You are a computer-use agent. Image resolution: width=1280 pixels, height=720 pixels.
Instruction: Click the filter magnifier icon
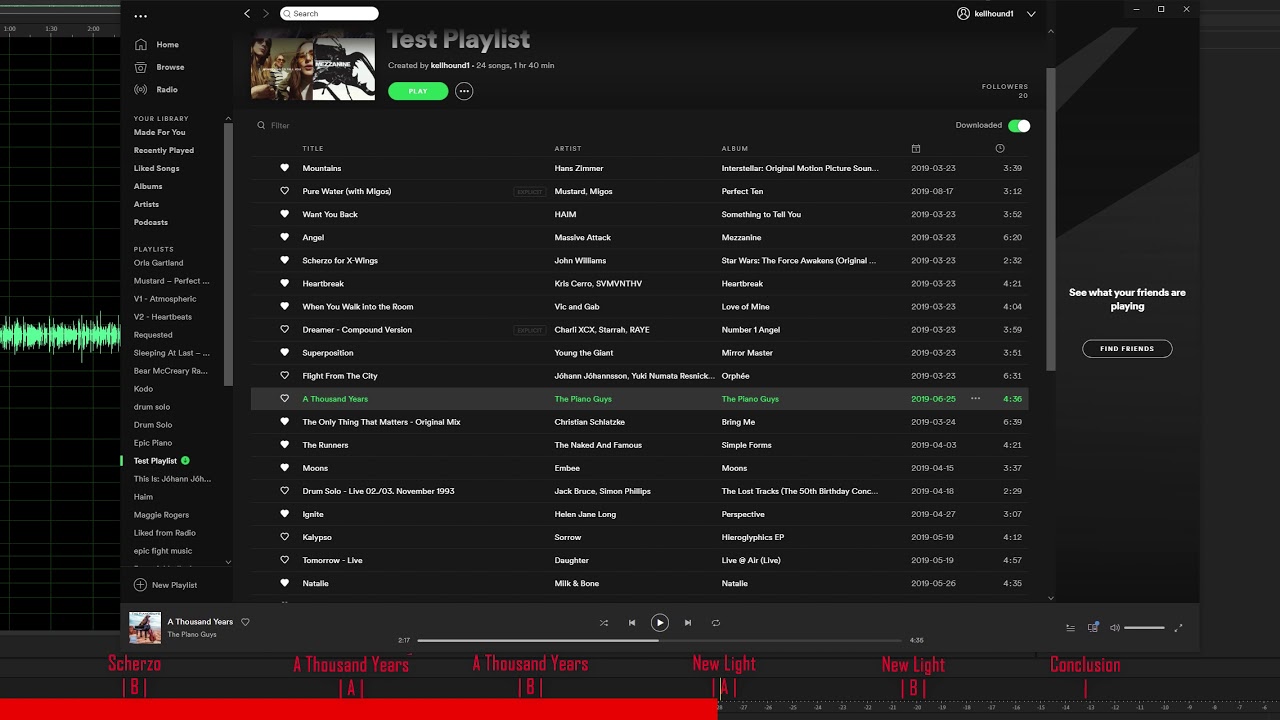tap(261, 126)
